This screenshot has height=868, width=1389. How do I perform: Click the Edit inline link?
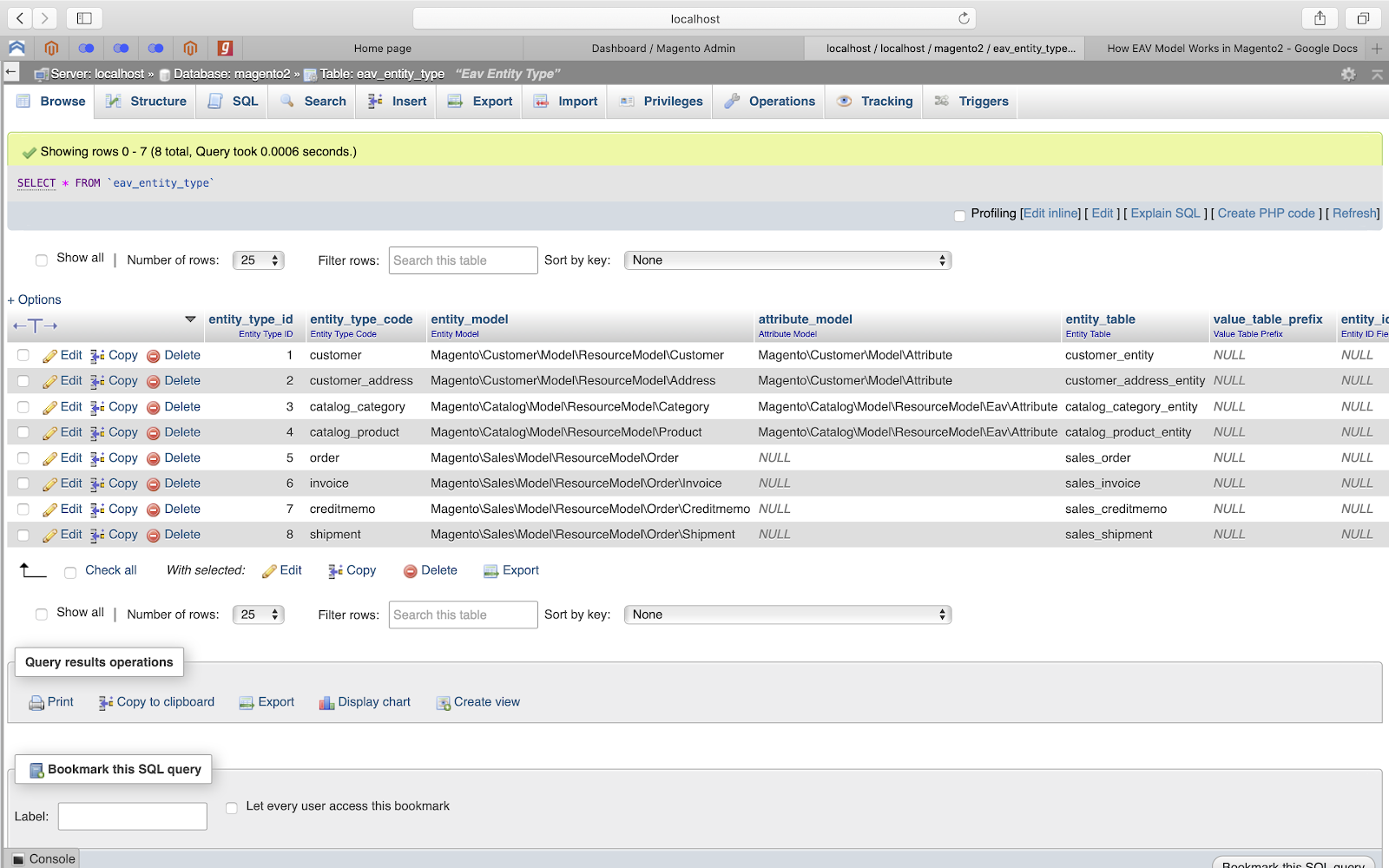click(x=1051, y=214)
